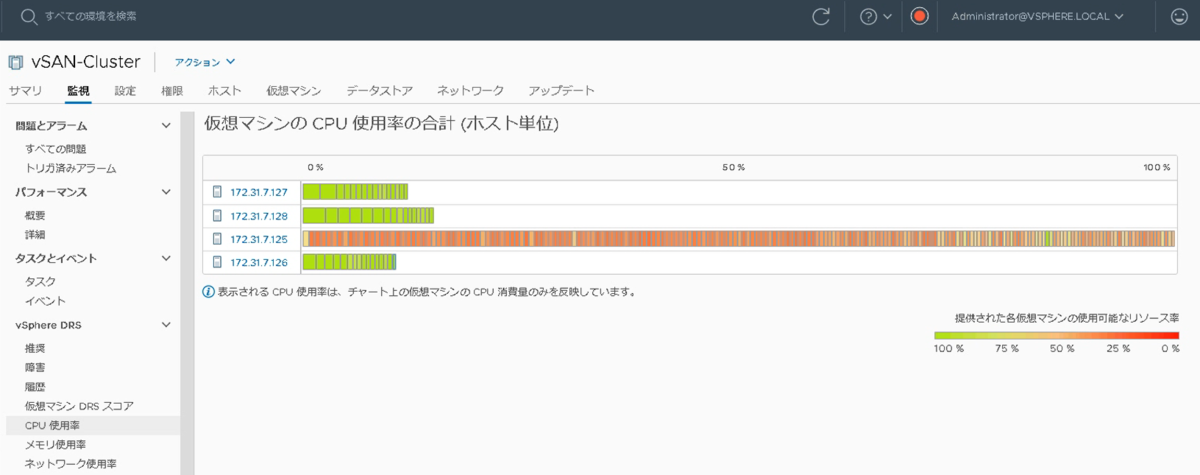Image resolution: width=1200 pixels, height=475 pixels.
Task: Select the 監視 tab
Action: pyautogui.click(x=79, y=91)
